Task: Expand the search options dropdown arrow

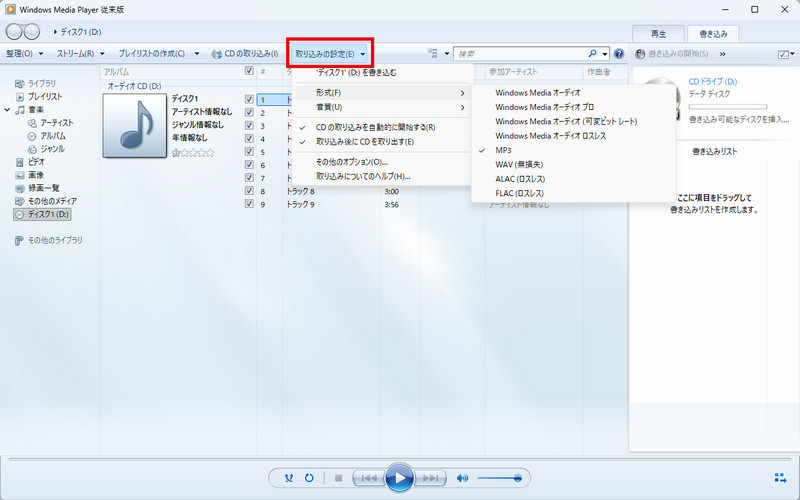Action: pos(605,54)
